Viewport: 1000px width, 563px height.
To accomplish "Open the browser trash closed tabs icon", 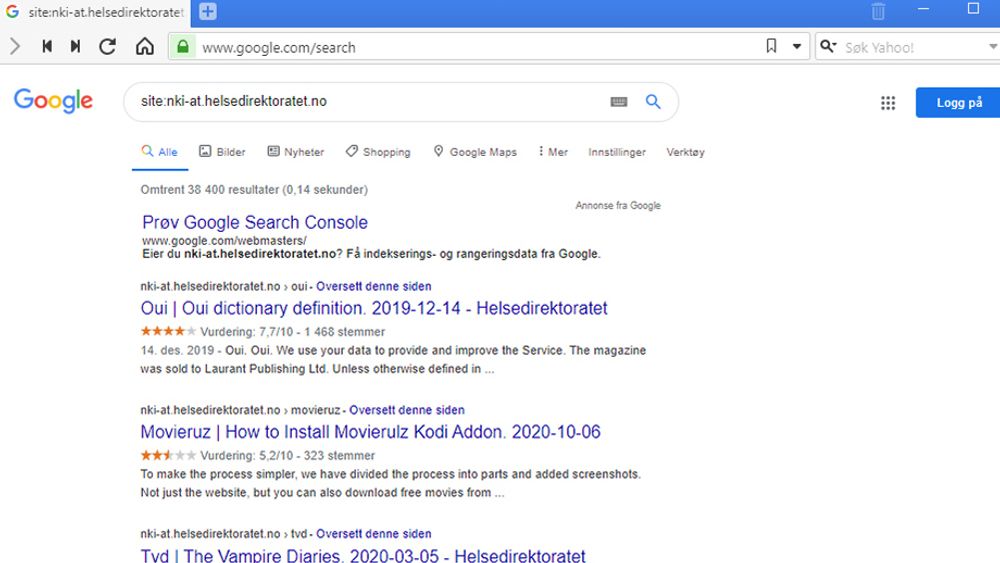I will [878, 11].
